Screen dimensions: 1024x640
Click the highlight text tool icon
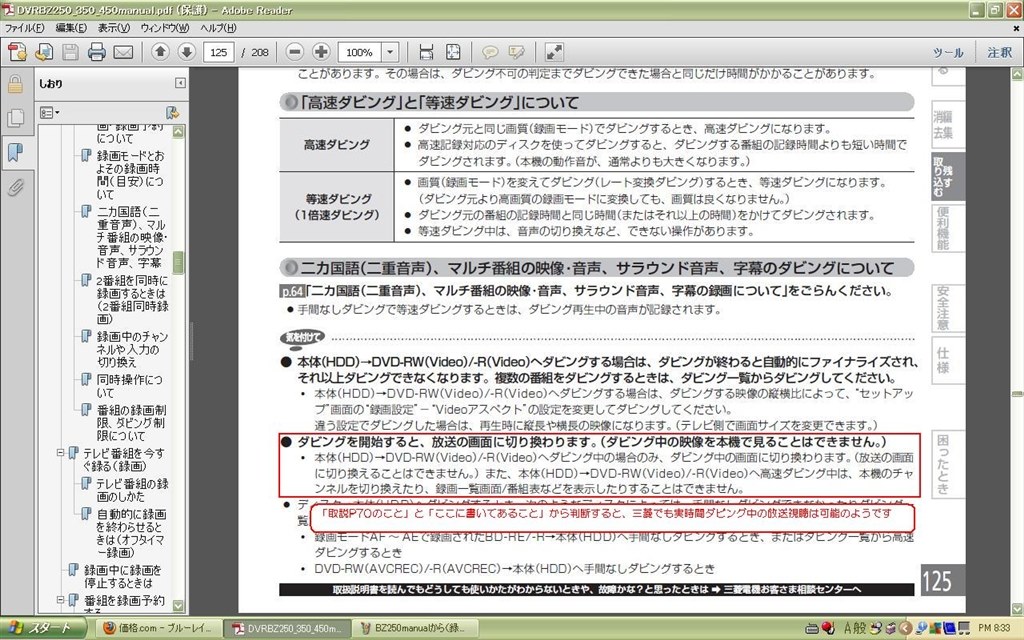517,52
